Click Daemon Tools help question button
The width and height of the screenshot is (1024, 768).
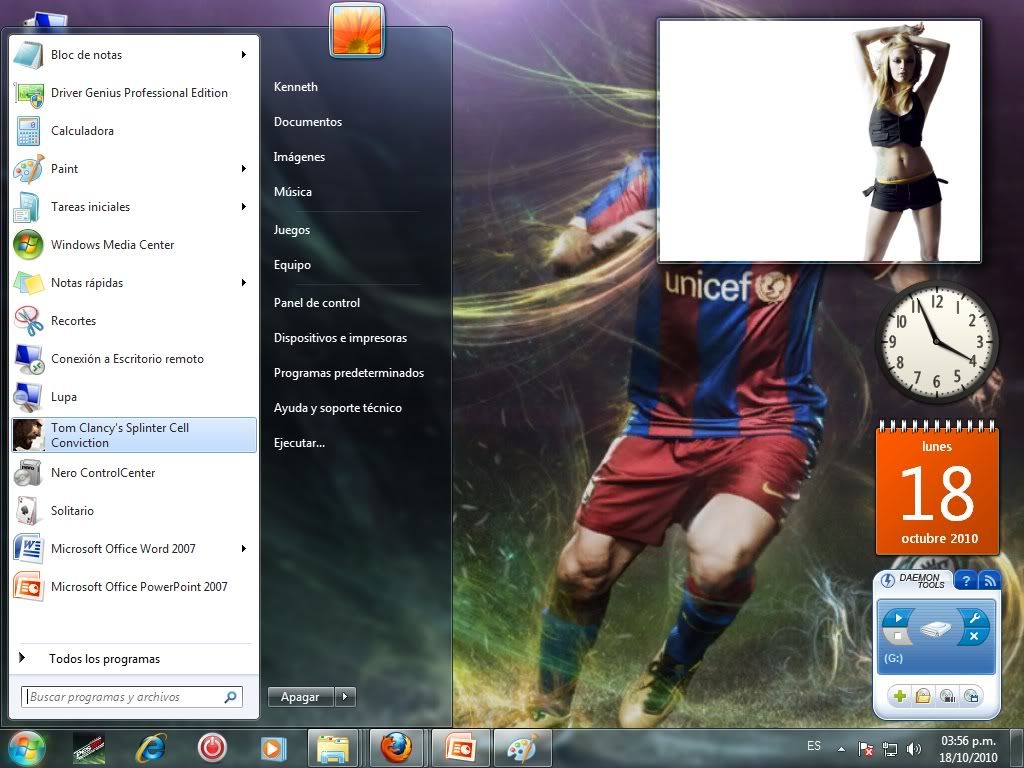point(966,580)
